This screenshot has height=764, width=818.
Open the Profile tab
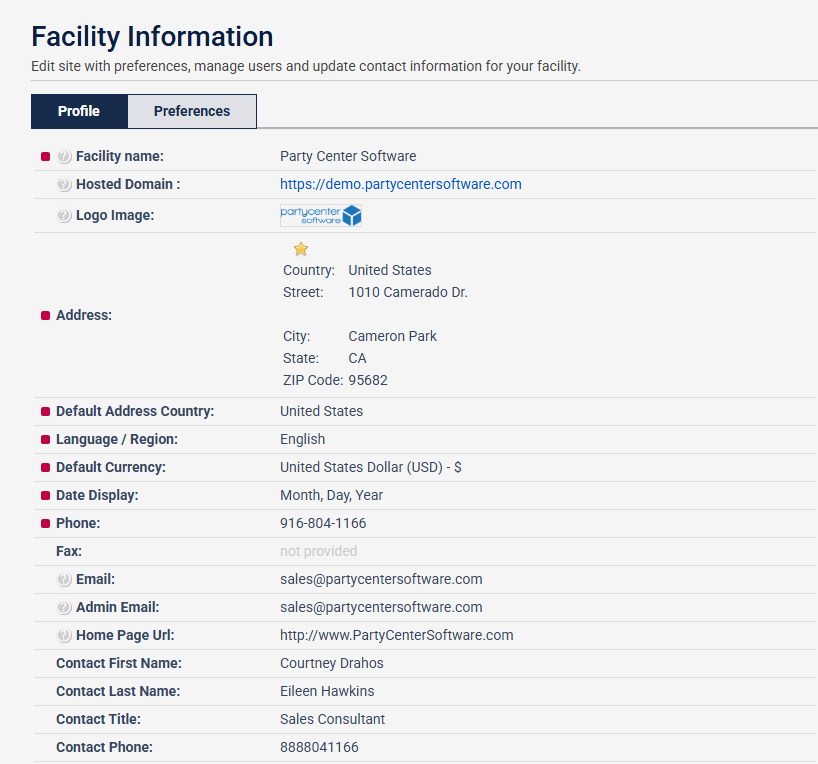point(79,111)
